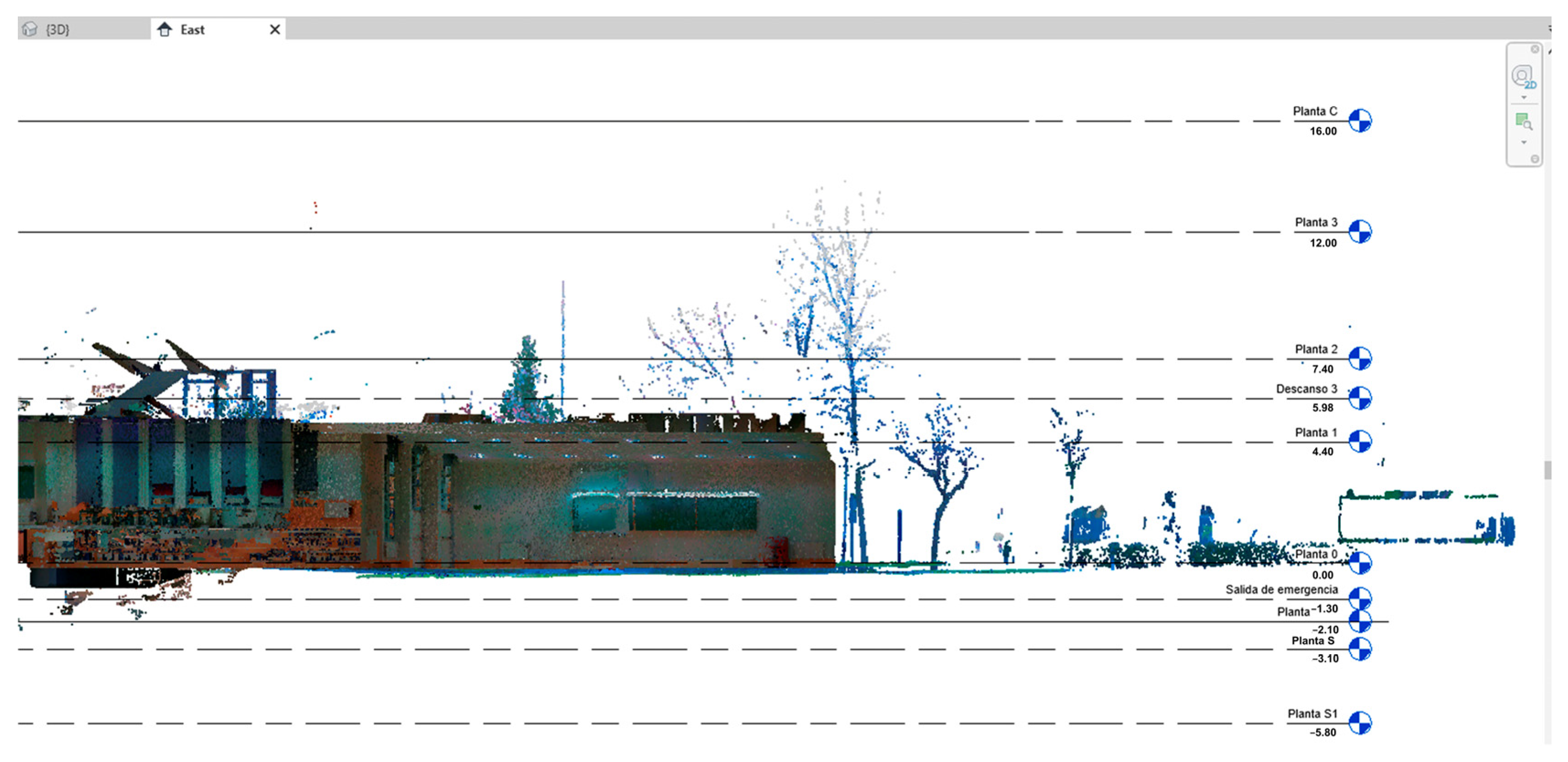
Task: Expand steering wheel options dropdown arrow
Action: (x=1524, y=98)
